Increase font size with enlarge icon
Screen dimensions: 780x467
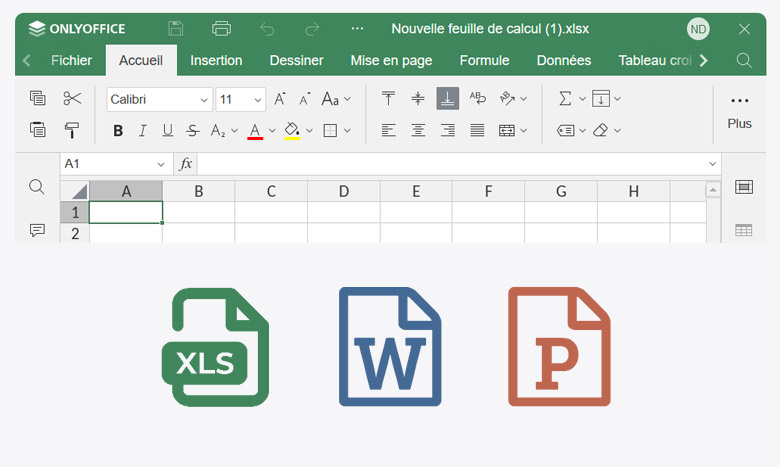[x=280, y=99]
